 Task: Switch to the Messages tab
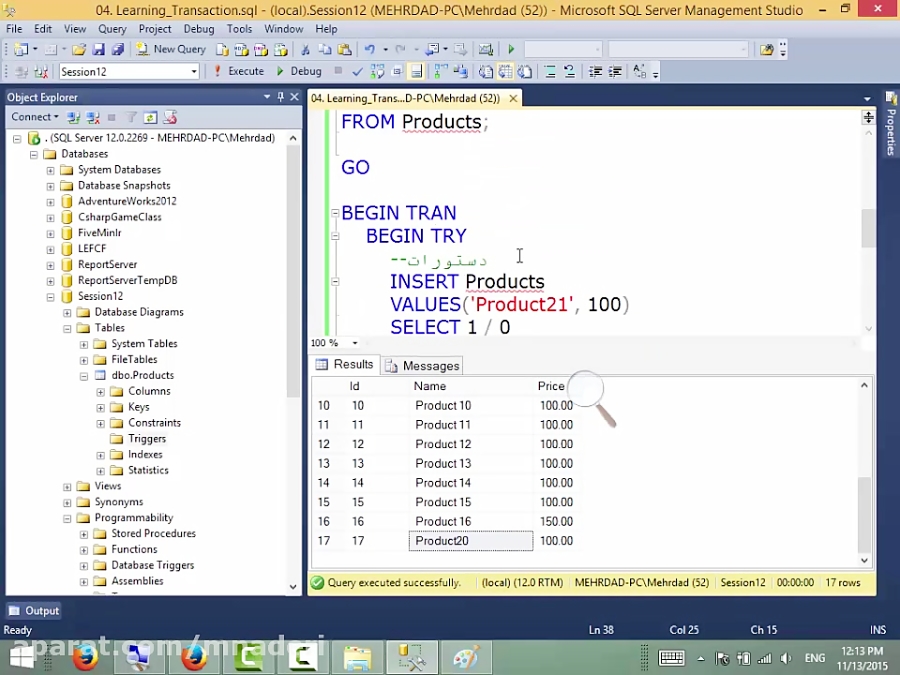point(430,365)
